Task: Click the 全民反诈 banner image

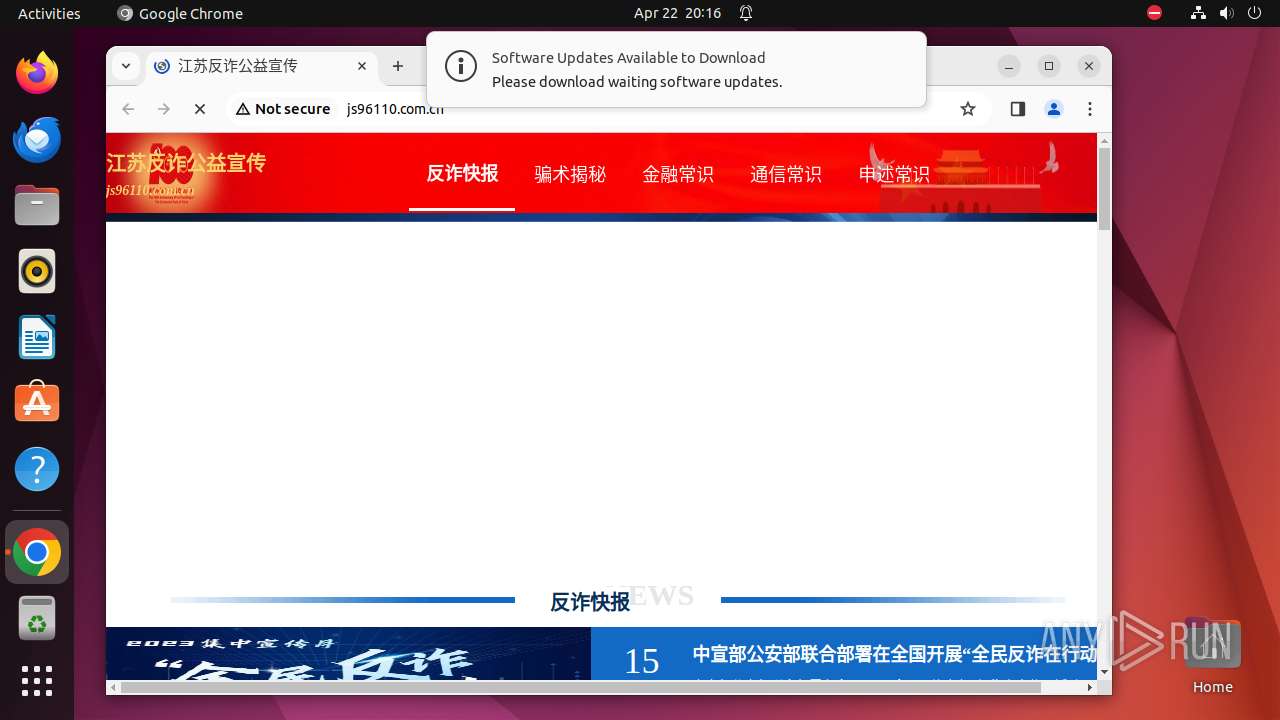Action: (x=348, y=654)
